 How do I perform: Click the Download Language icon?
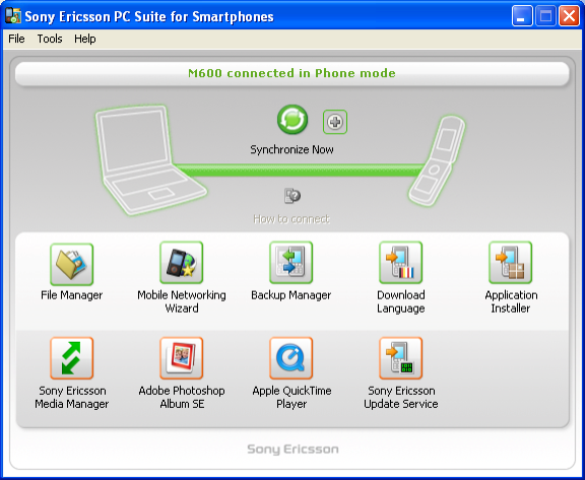coord(401,263)
